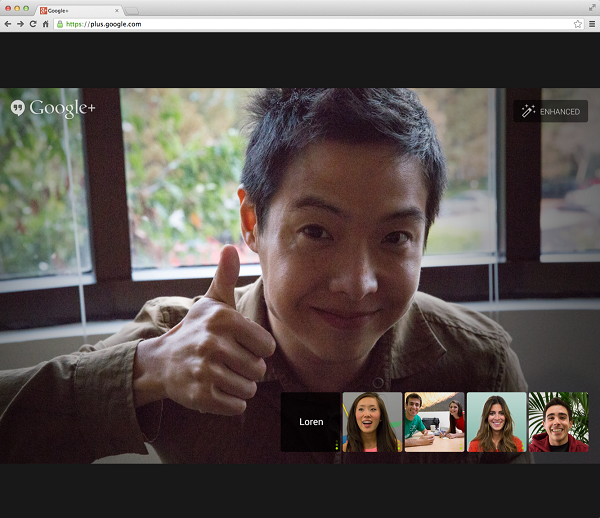This screenshot has width=600, height=518.
Task: Select the Loren participant tile
Action: tap(311, 422)
